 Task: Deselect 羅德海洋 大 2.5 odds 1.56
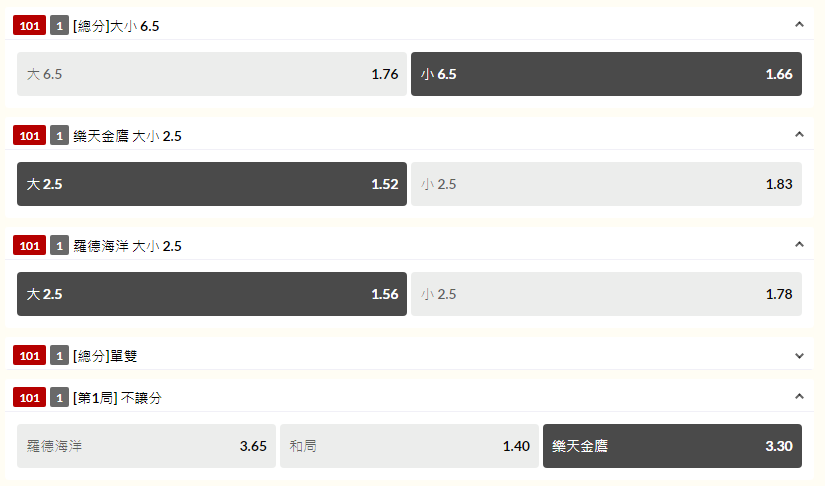pyautogui.click(x=212, y=293)
